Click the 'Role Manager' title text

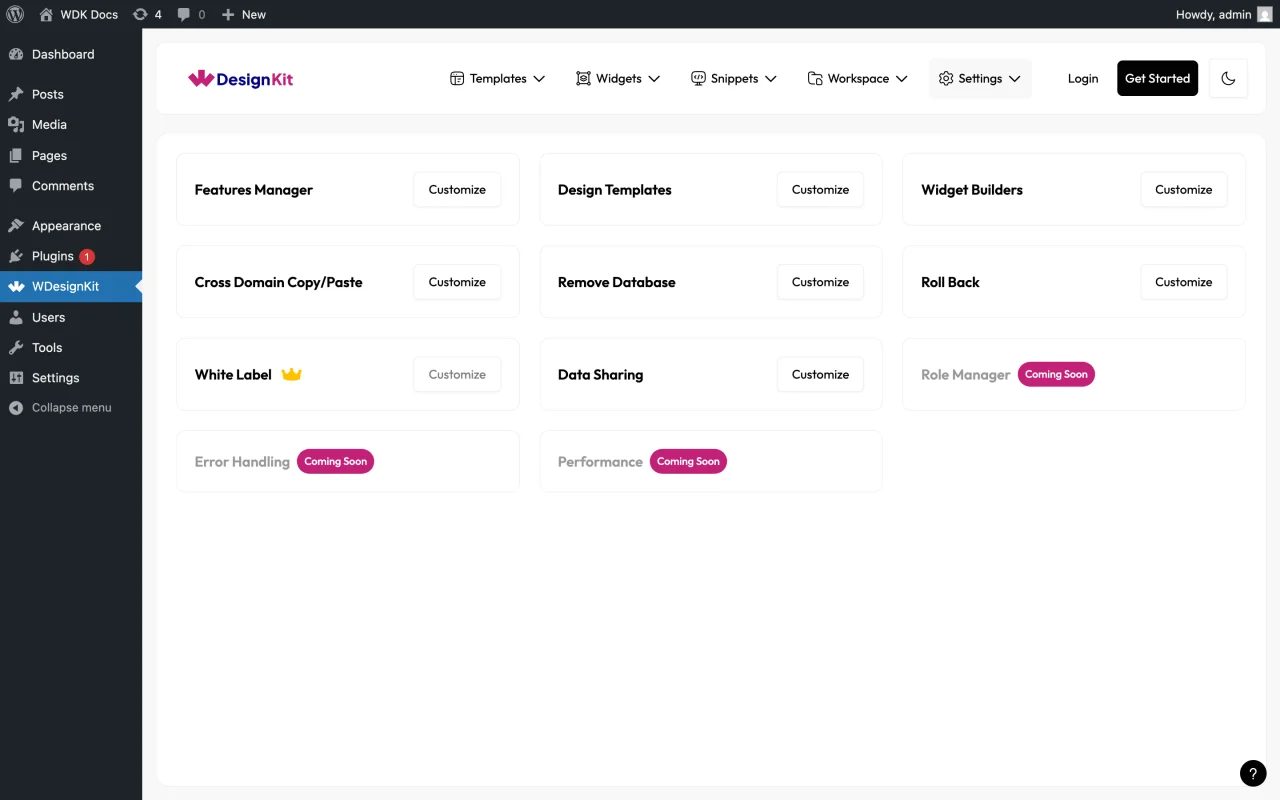pyautogui.click(x=966, y=375)
